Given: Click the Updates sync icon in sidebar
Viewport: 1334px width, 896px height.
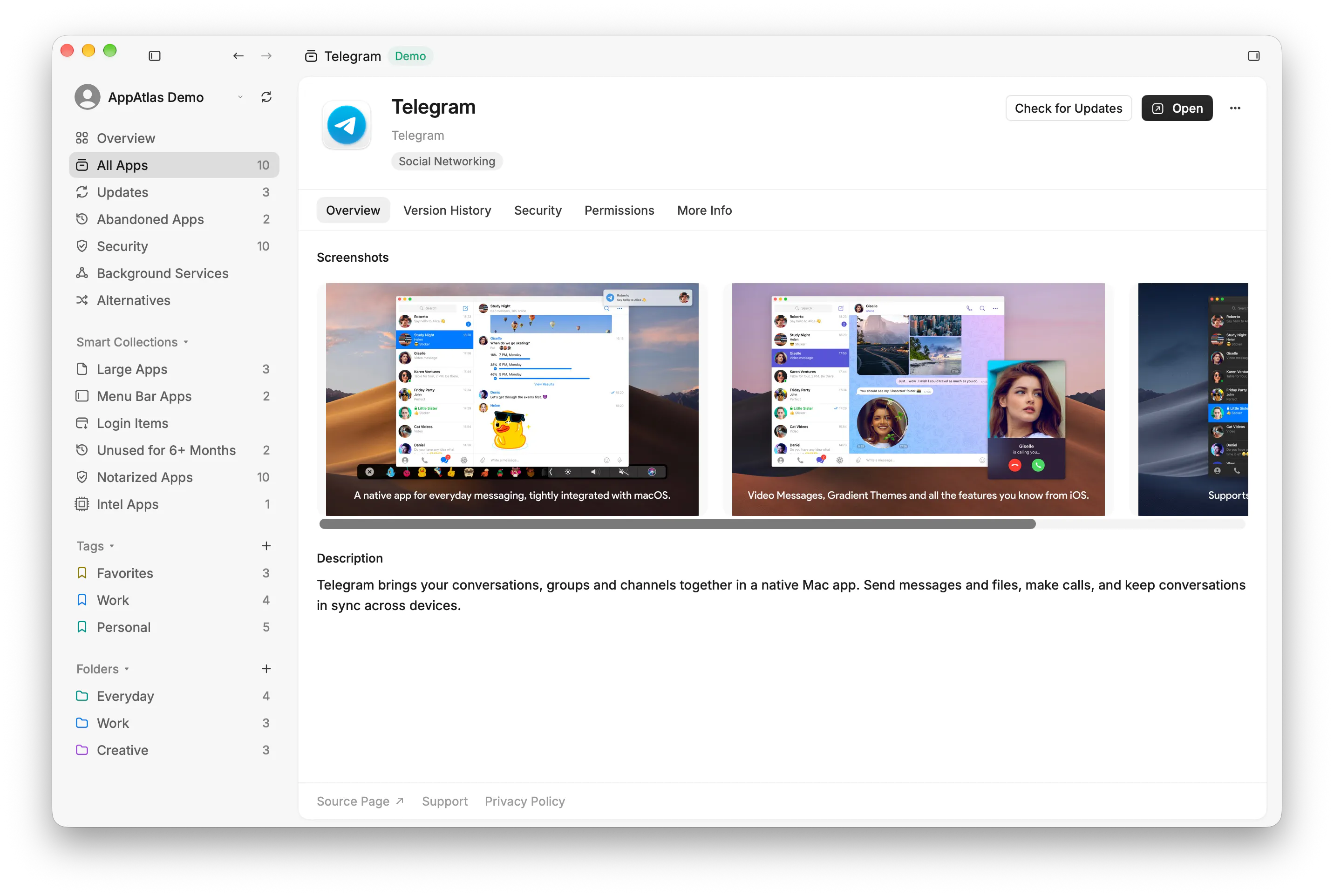Looking at the screenshot, I should 82,192.
